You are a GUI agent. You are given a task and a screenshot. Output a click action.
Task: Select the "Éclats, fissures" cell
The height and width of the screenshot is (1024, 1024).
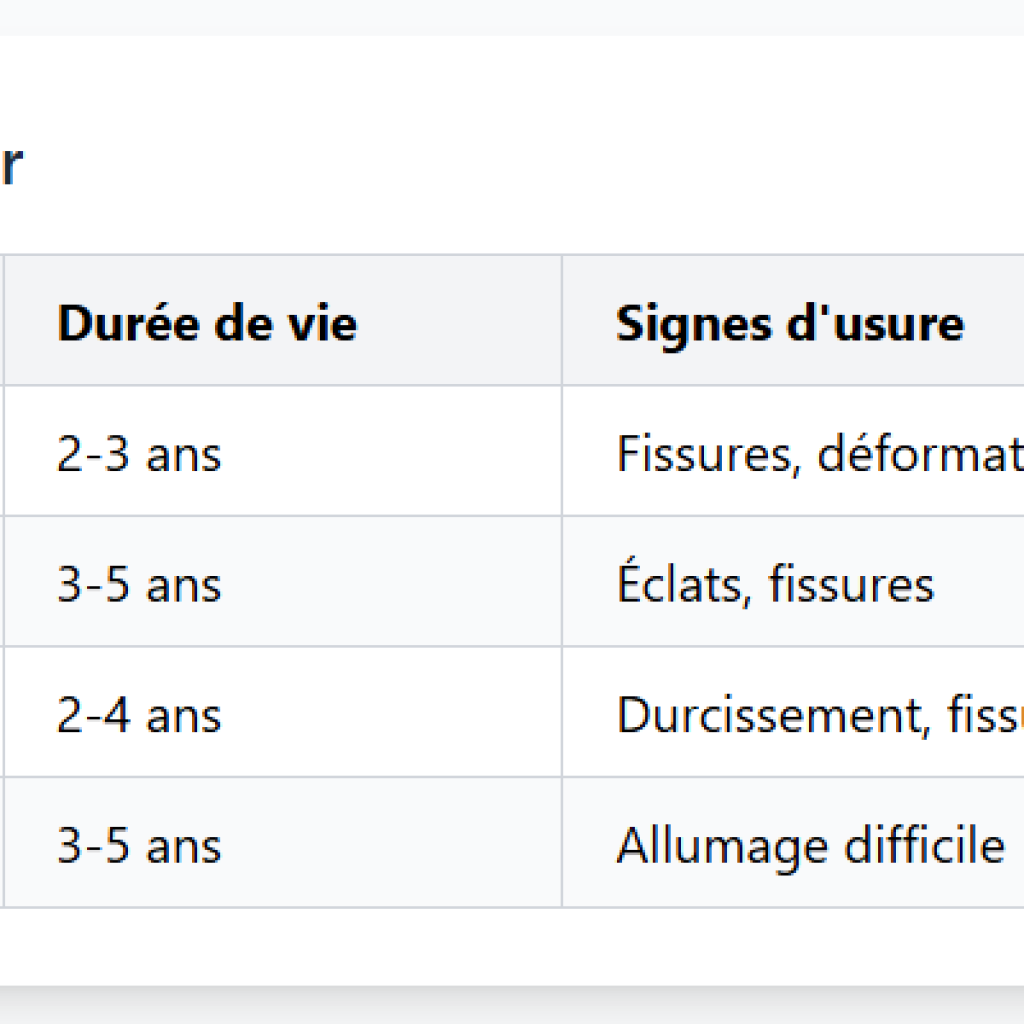pyautogui.click(x=775, y=585)
